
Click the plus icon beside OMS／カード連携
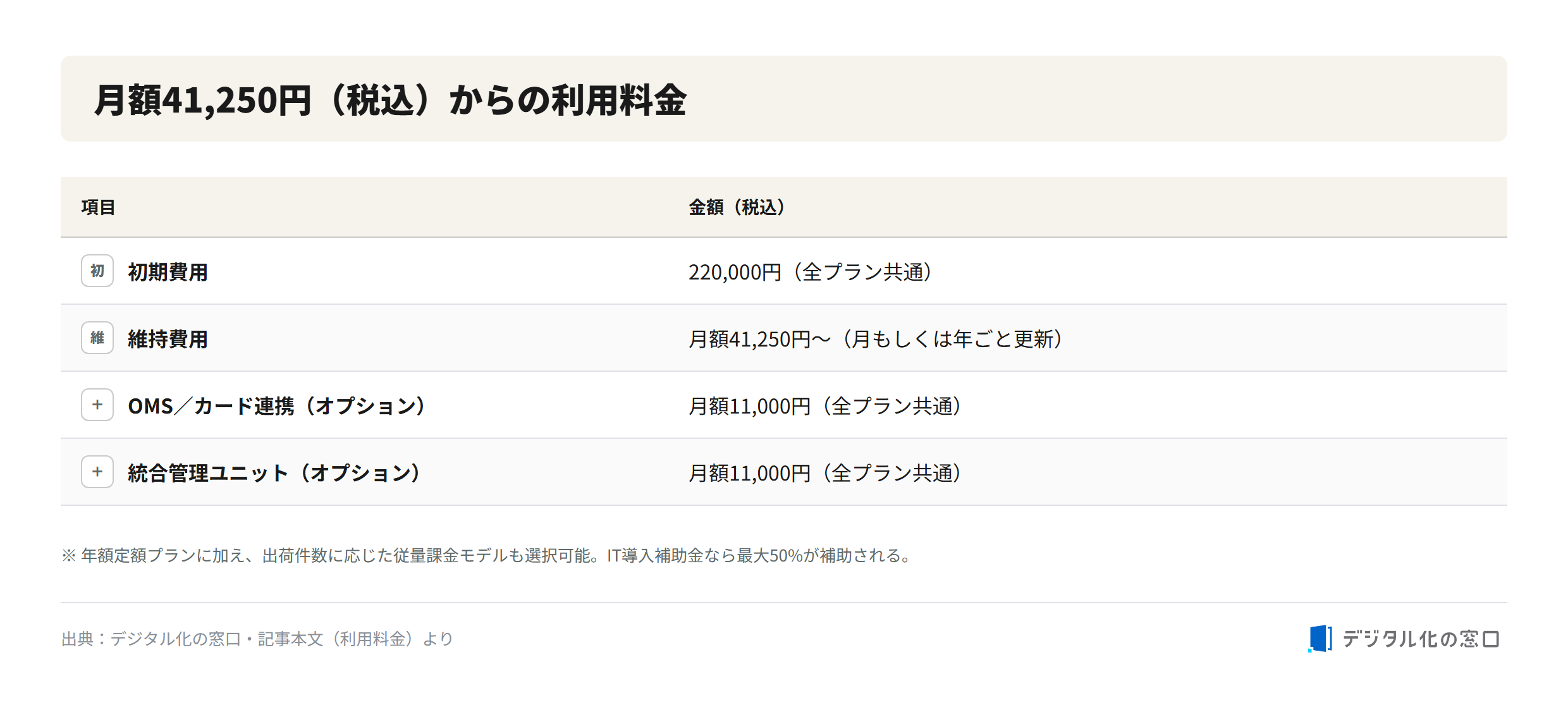click(x=97, y=405)
